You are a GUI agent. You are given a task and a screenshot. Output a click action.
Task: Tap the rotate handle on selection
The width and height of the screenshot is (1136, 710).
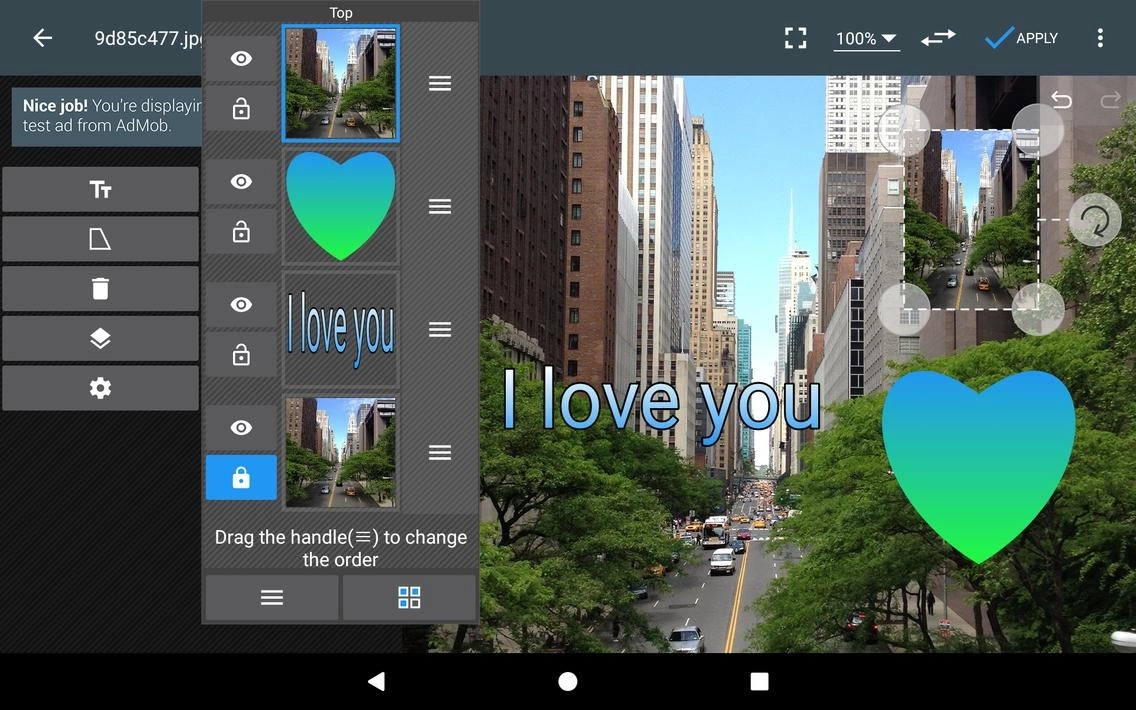[x=1094, y=220]
